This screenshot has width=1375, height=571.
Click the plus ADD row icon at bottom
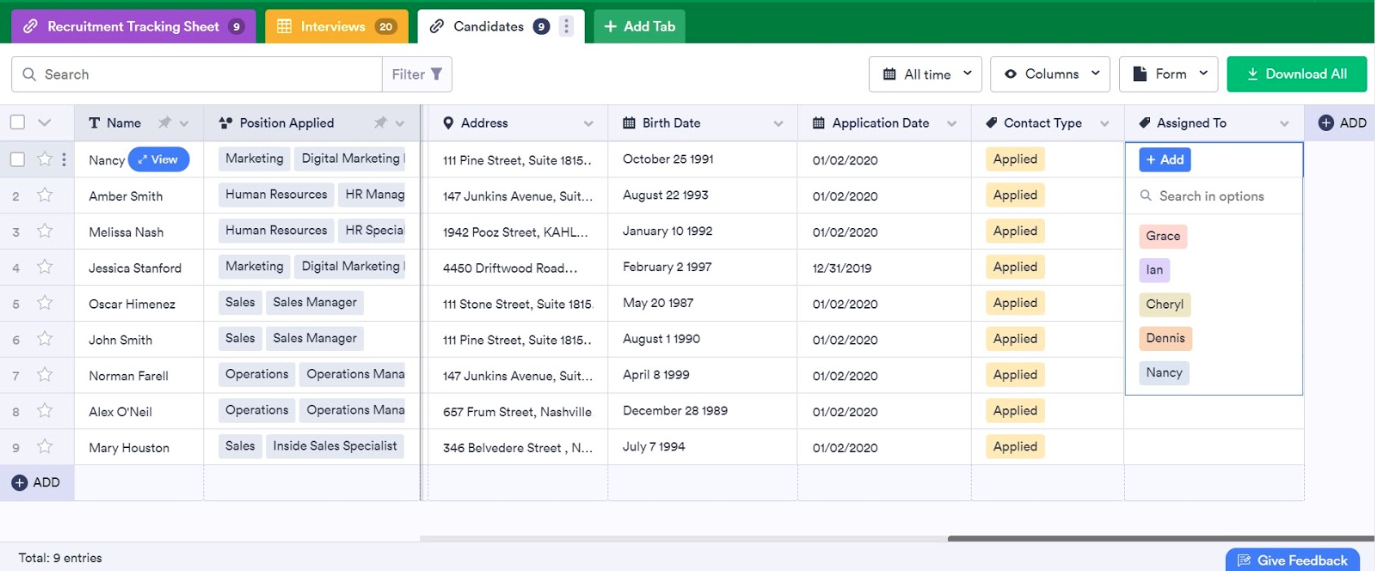(20, 483)
